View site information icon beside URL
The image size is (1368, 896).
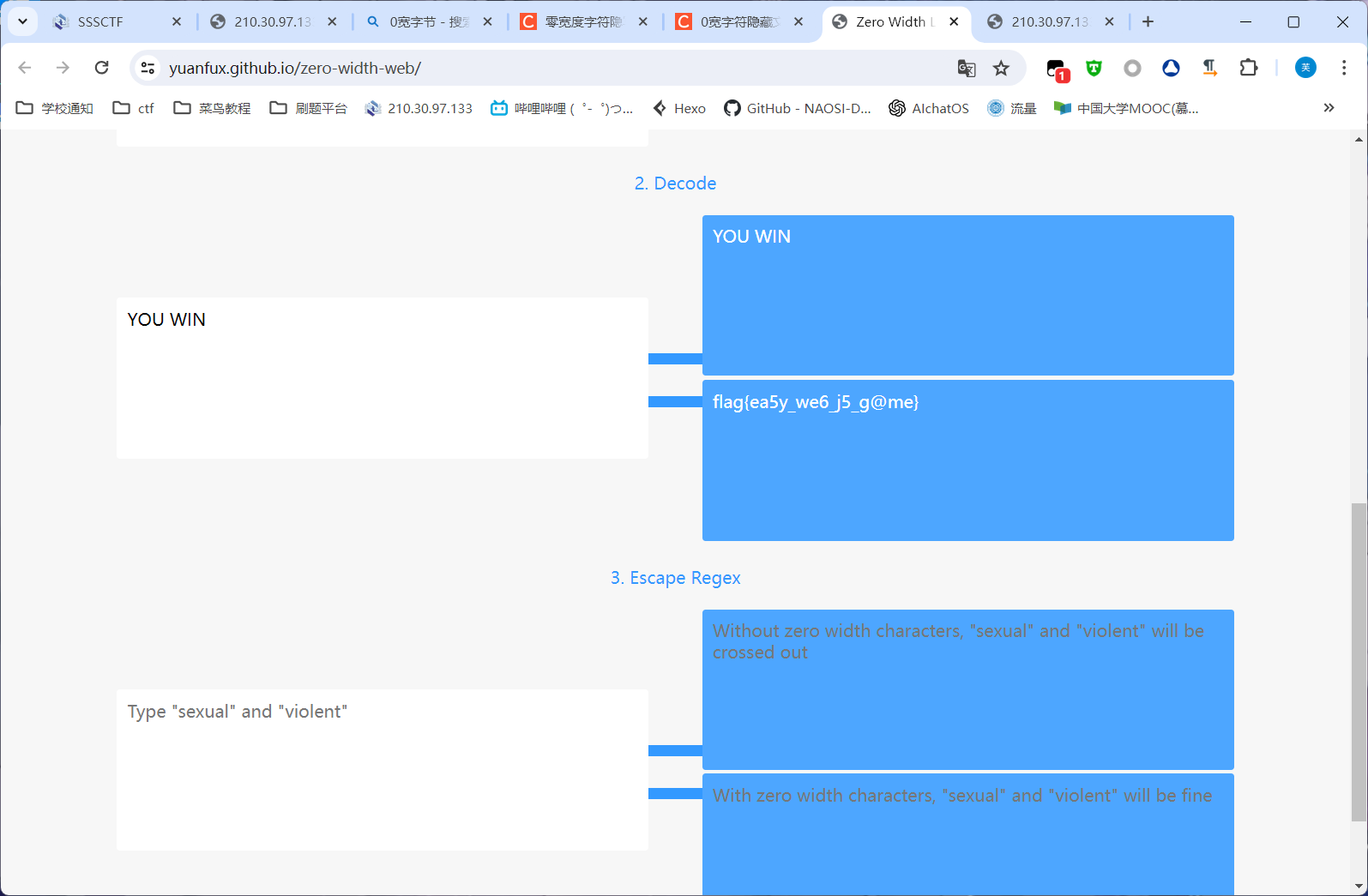click(x=148, y=68)
